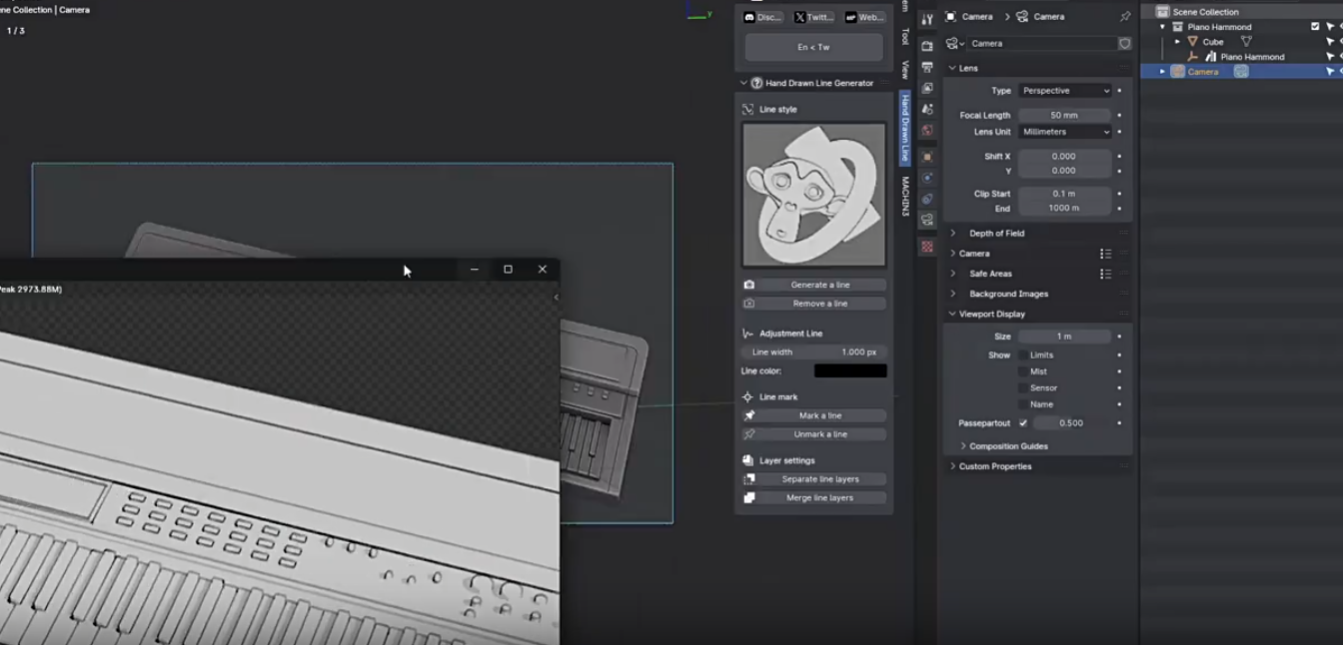Open the Object Constraints properties icon
1343x645 pixels.
[x=927, y=199]
